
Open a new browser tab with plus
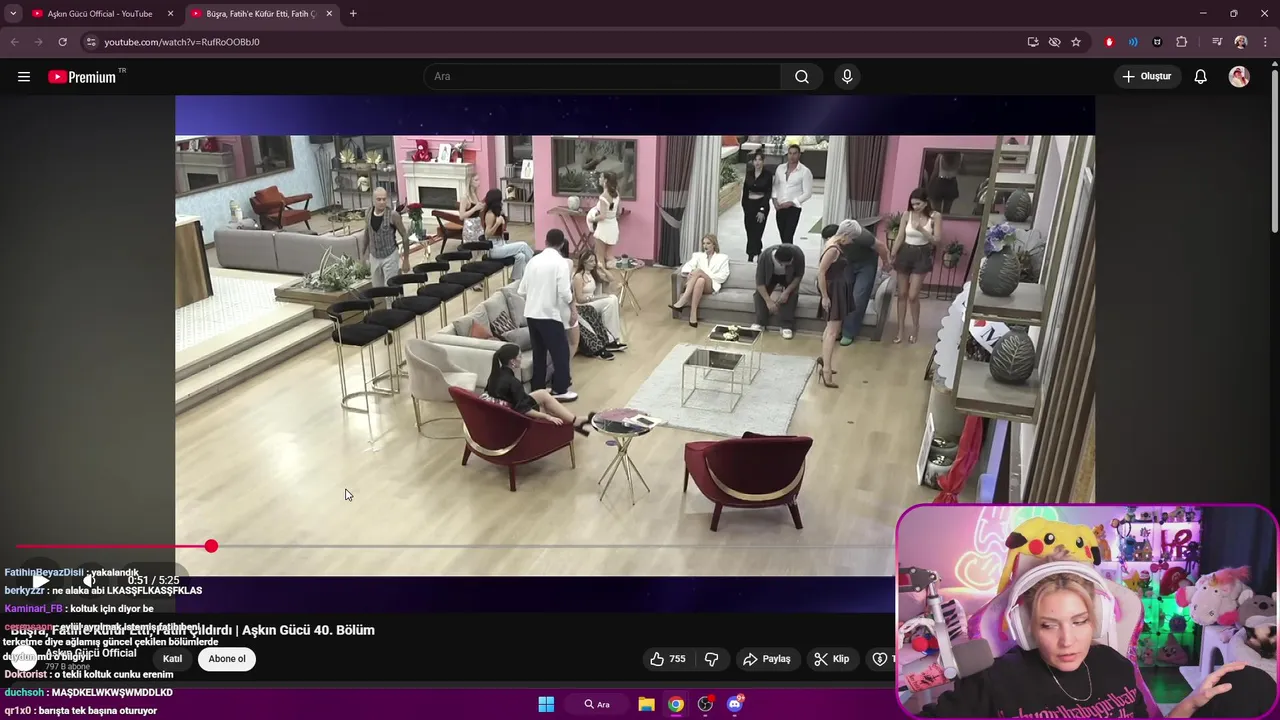353,14
